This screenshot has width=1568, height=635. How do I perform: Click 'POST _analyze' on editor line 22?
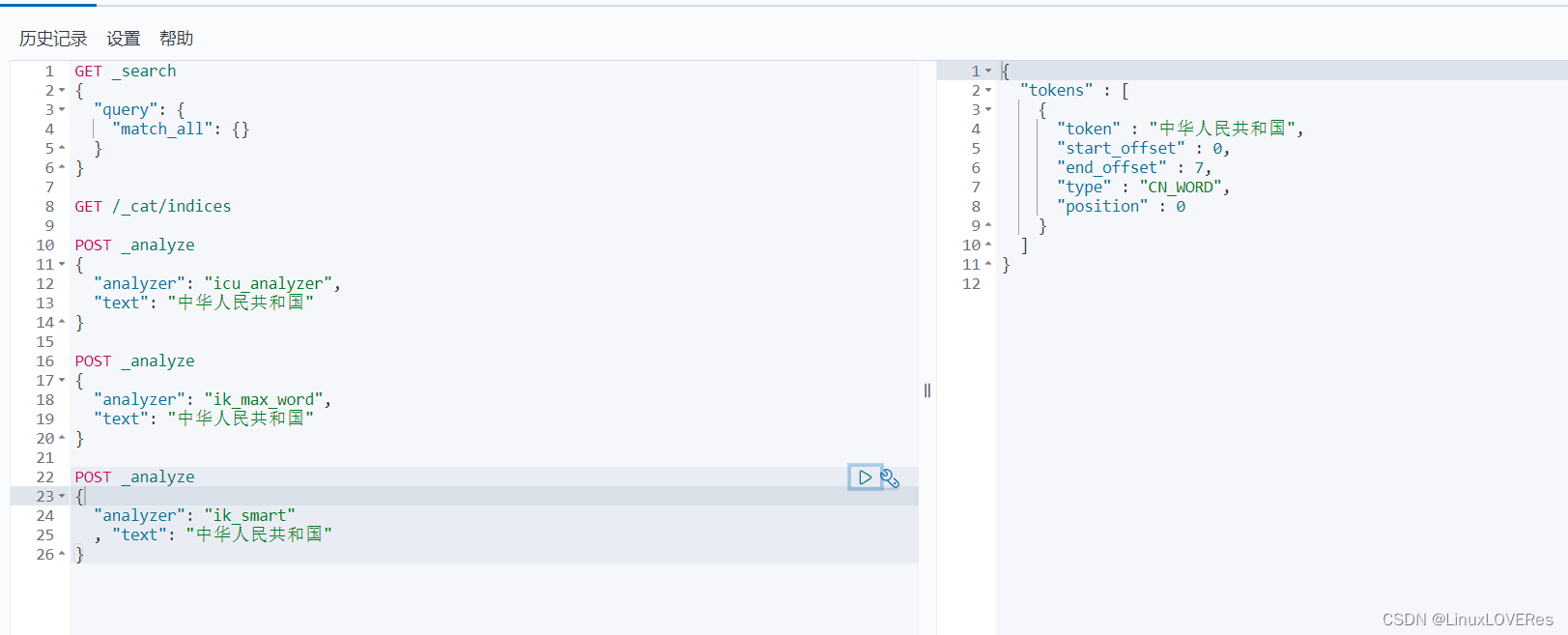click(134, 477)
